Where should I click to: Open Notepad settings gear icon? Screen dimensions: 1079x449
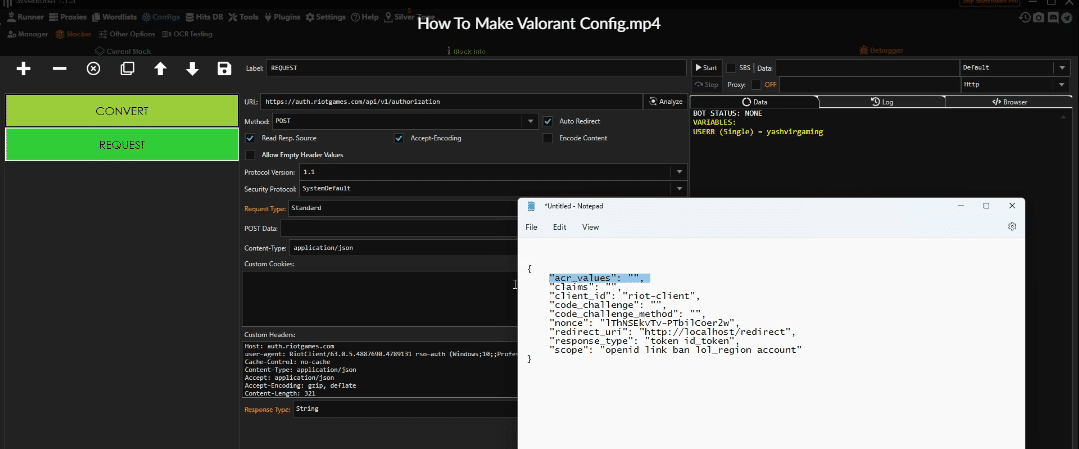pos(1012,227)
